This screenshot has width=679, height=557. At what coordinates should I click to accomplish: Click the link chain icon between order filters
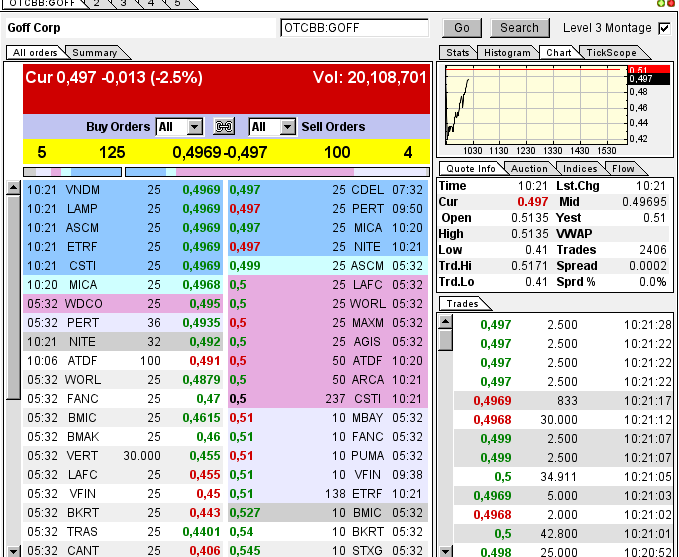(x=224, y=126)
